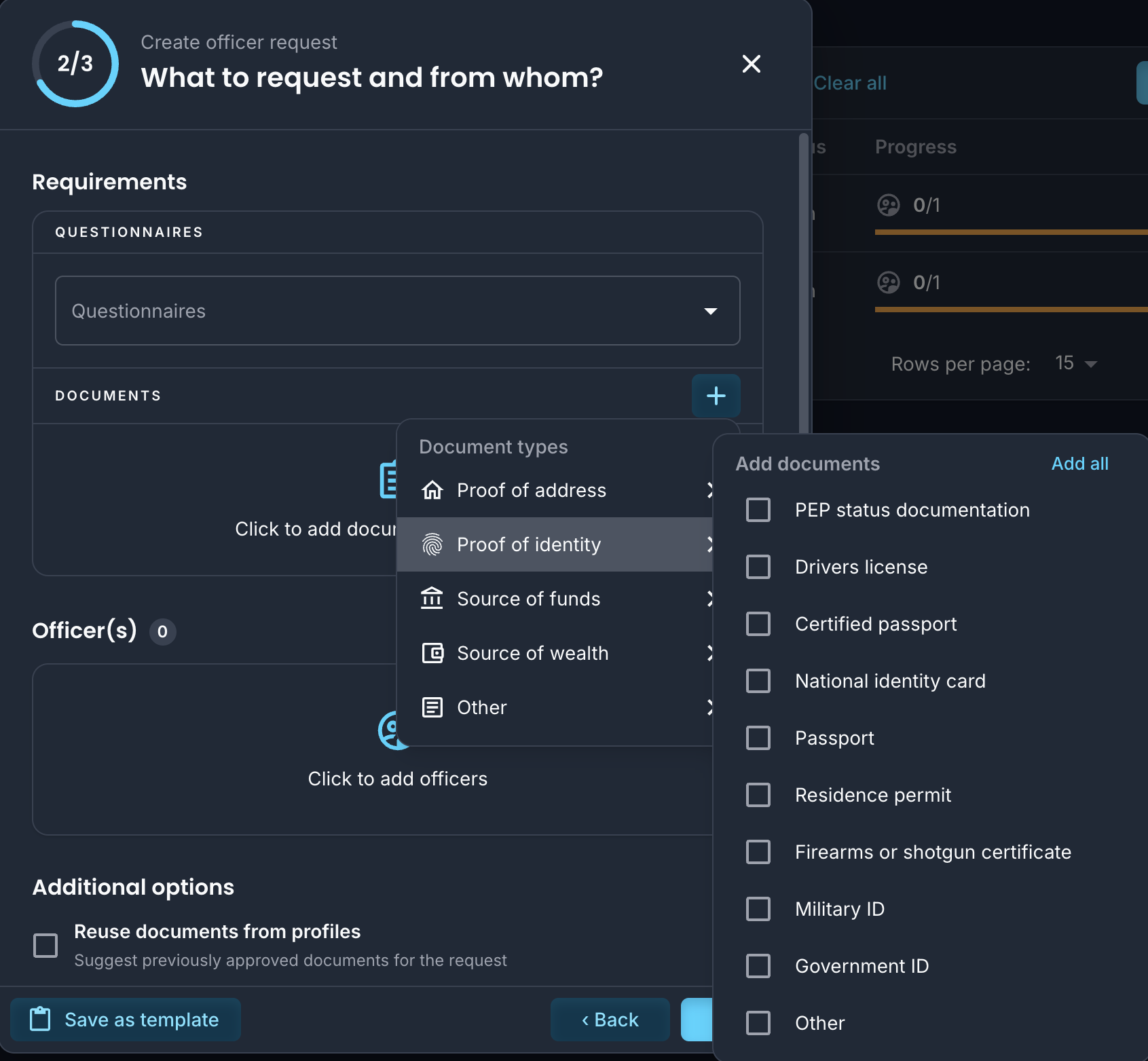Viewport: 1148px width, 1061px height.
Task: Open the Questionnaires dropdown
Action: [397, 311]
